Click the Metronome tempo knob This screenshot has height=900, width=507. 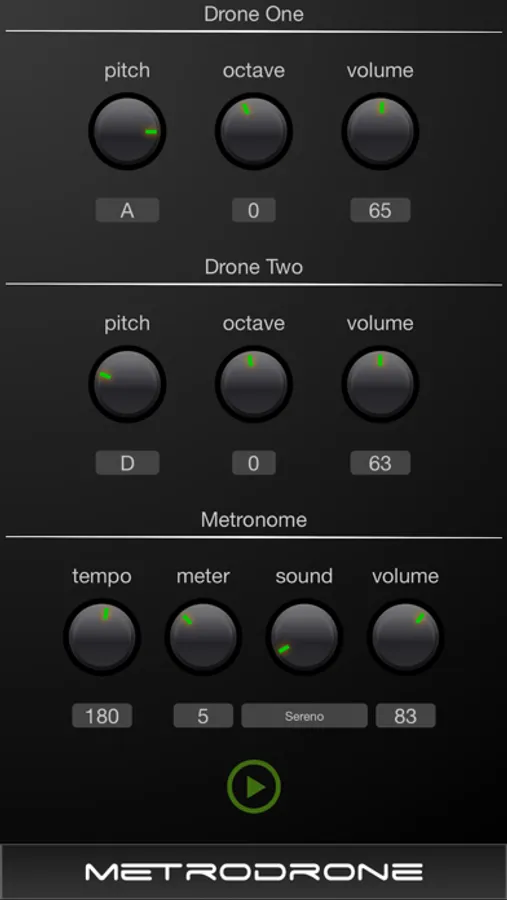coord(102,637)
